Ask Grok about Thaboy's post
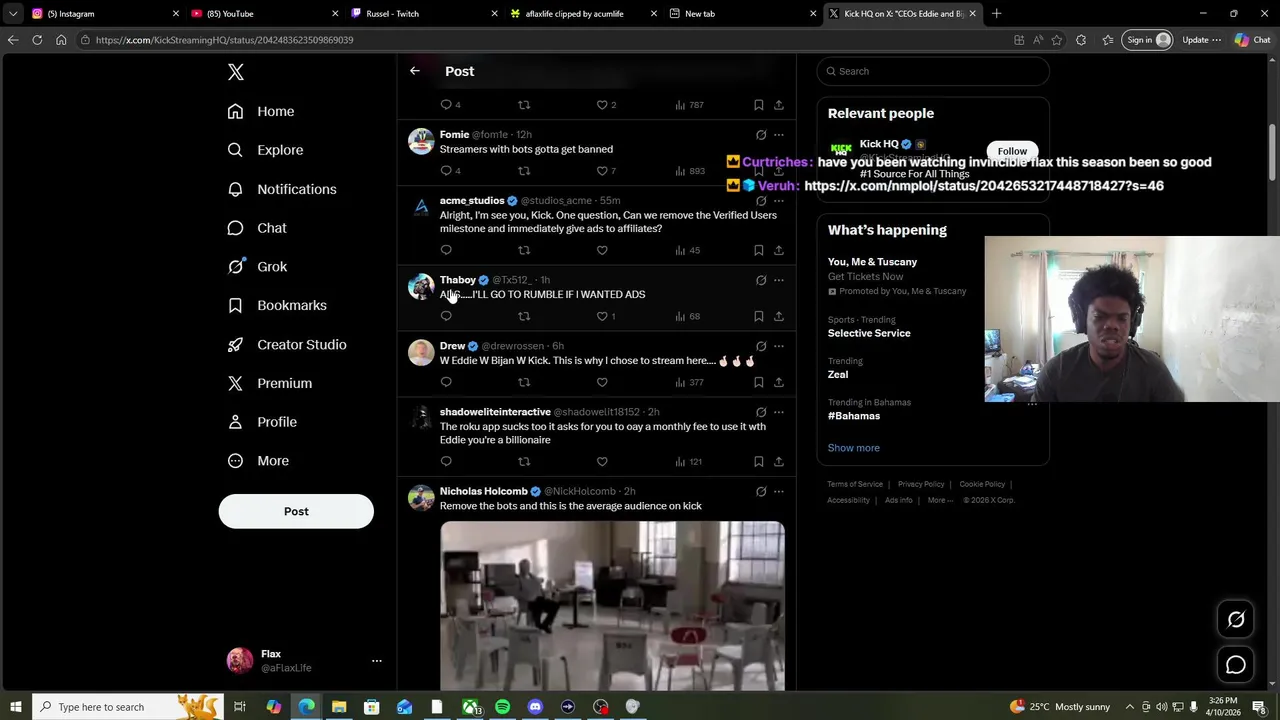Viewport: 1280px width, 720px height. 761,280
